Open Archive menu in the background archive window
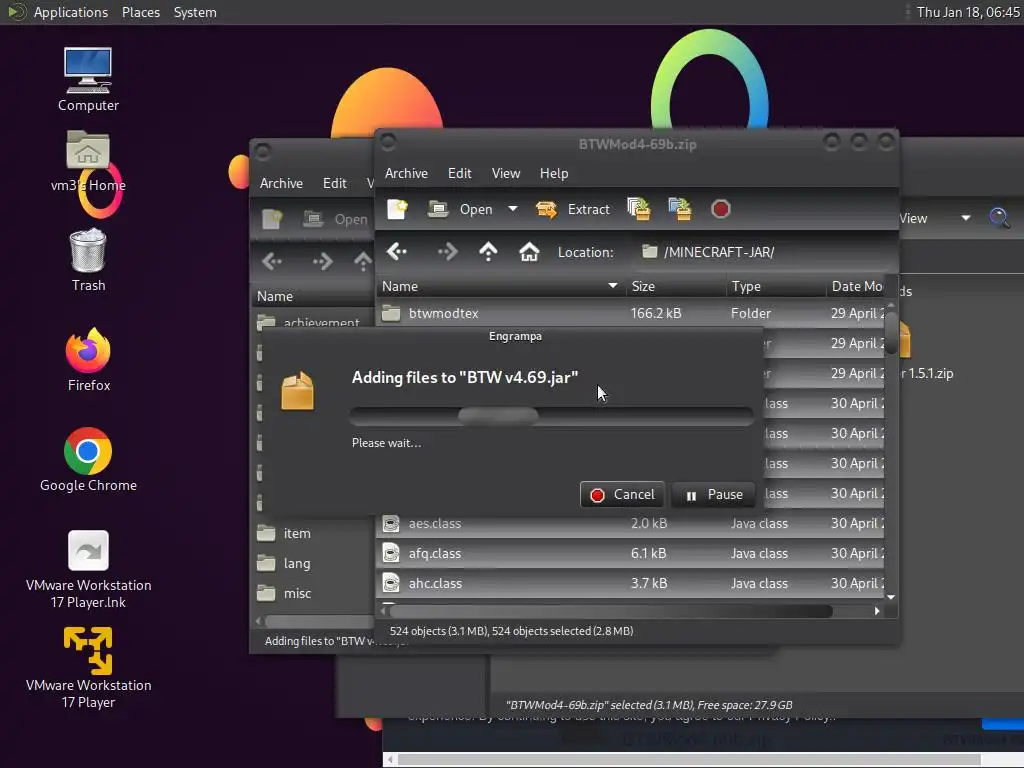 (281, 184)
